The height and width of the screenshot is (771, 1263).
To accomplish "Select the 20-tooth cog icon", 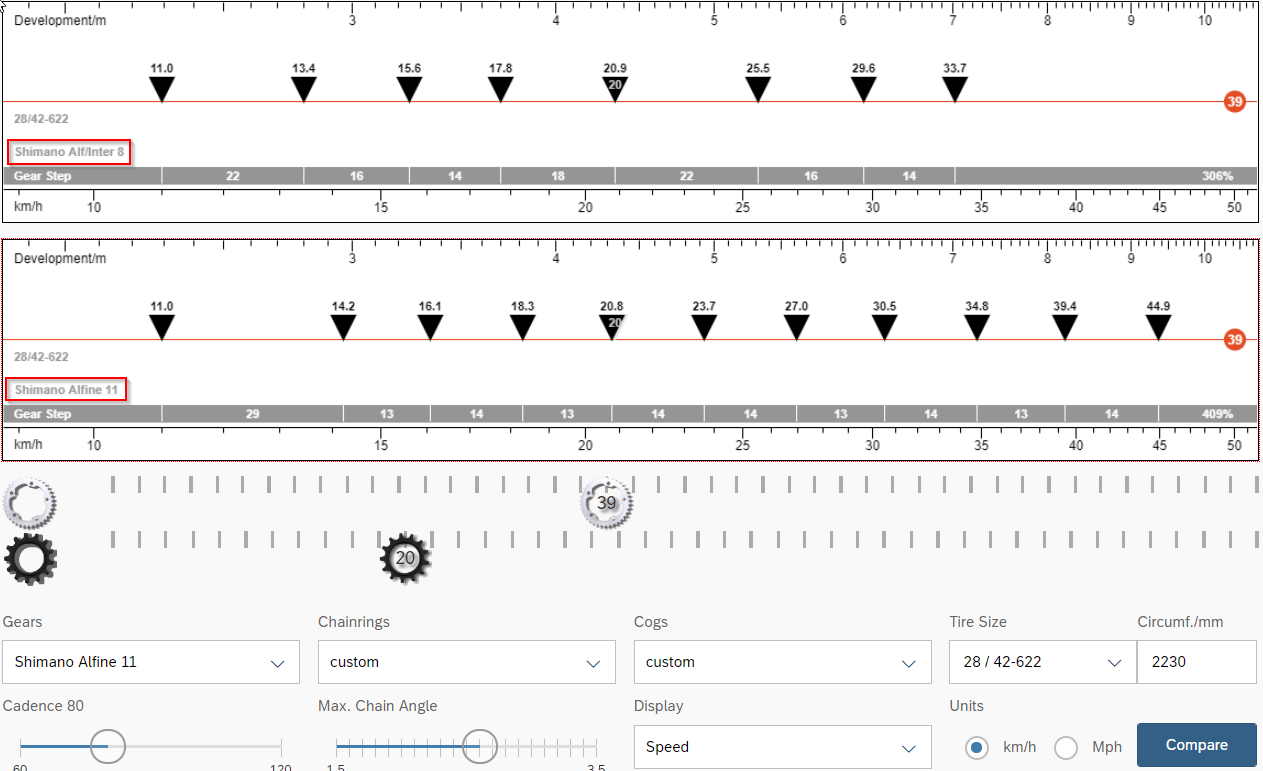I will pyautogui.click(x=405, y=558).
